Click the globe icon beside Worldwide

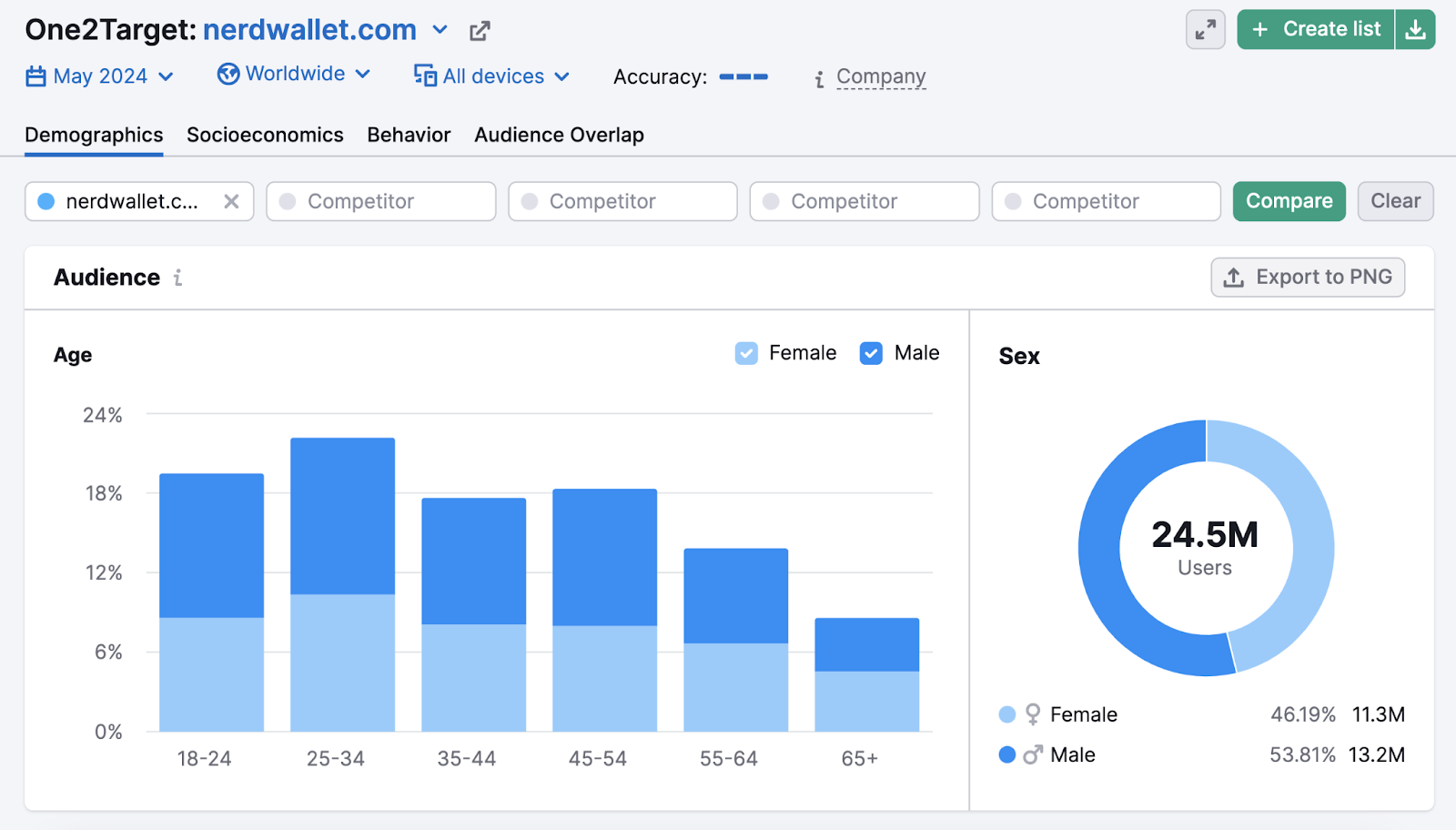228,74
